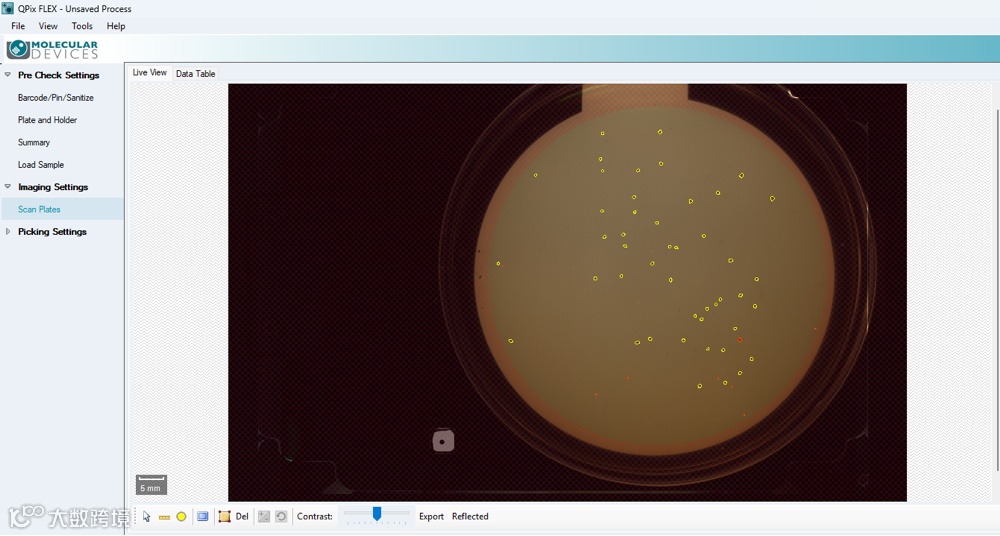The width and height of the screenshot is (1000, 536).
Task: Select the yellow ruler measure tool
Action: [x=164, y=517]
